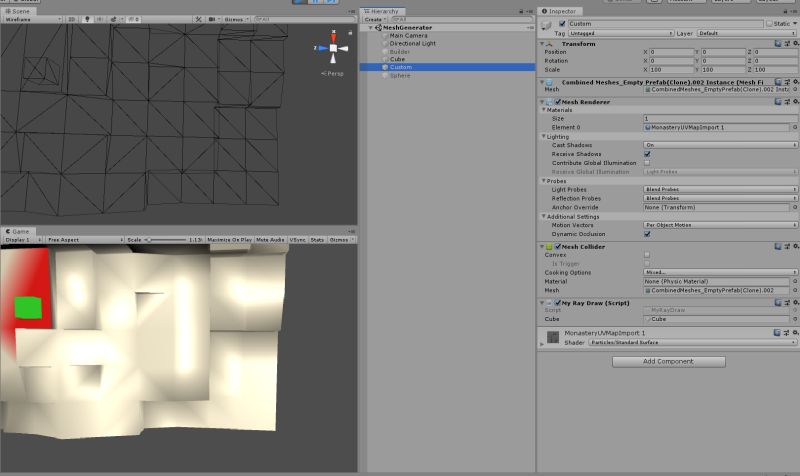
Task: Open Game view Gizmos button
Action: pos(340,239)
